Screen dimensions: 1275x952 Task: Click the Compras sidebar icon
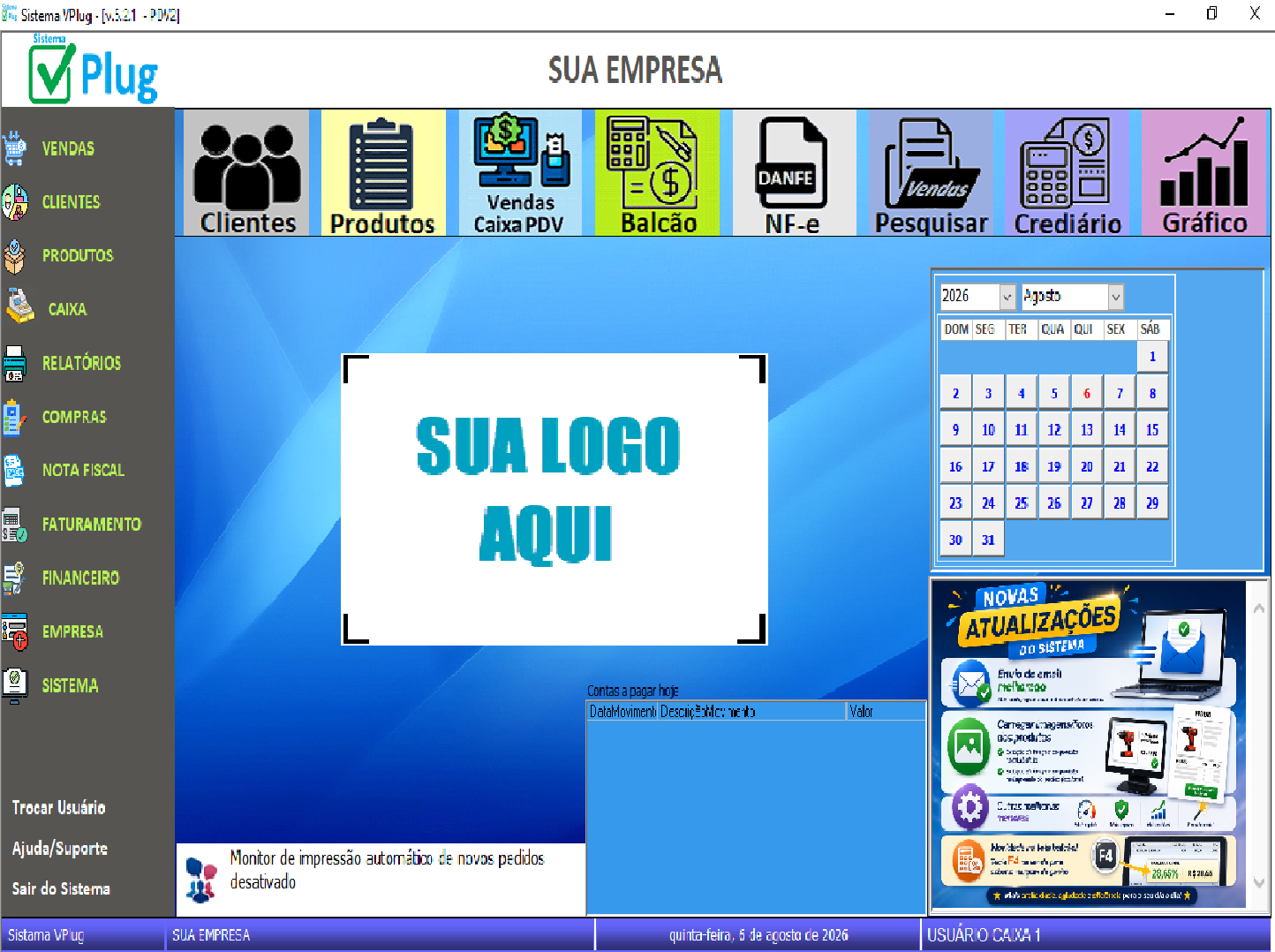coord(15,417)
